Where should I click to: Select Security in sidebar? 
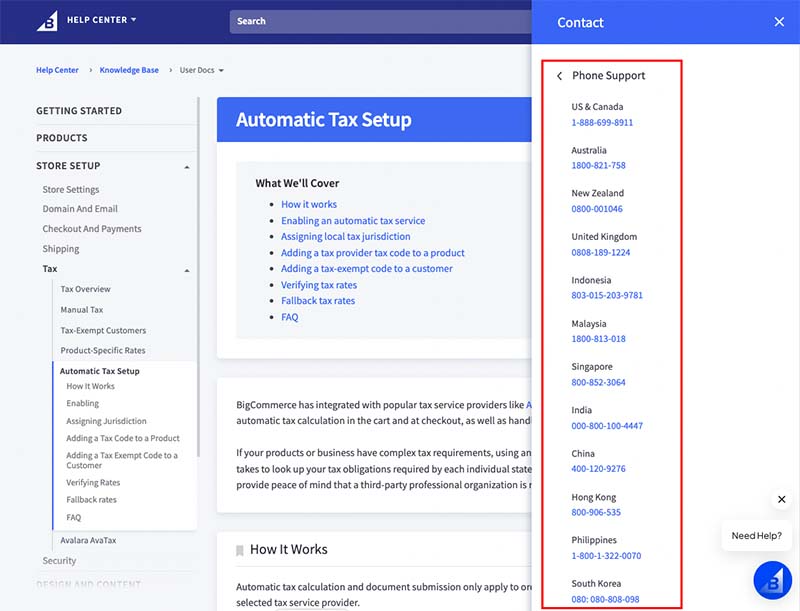(59, 561)
